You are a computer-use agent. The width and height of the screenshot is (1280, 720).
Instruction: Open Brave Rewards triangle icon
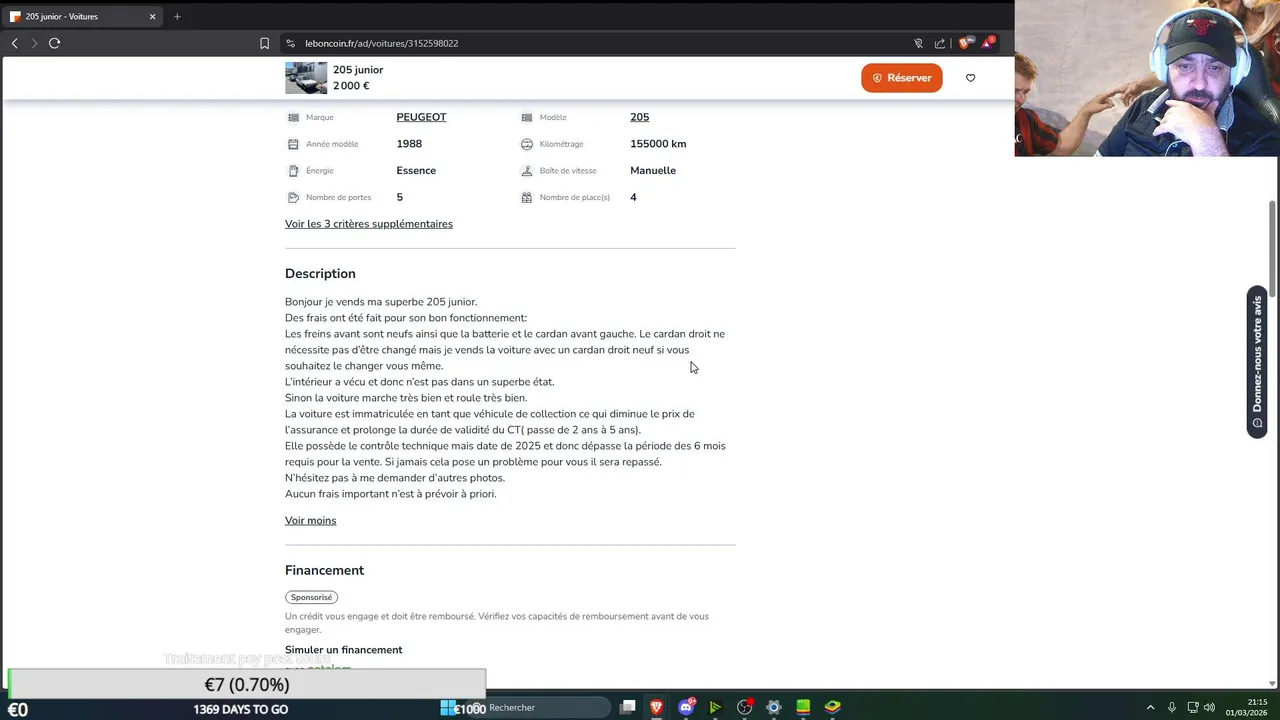tap(987, 43)
